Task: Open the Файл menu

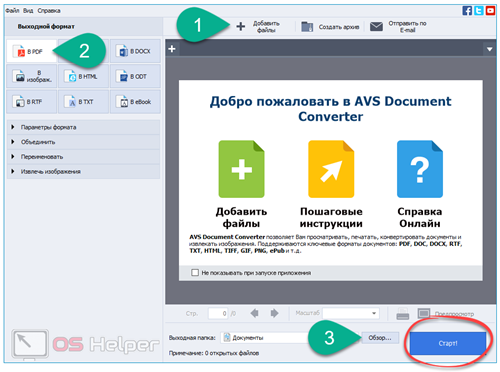Action: point(12,11)
